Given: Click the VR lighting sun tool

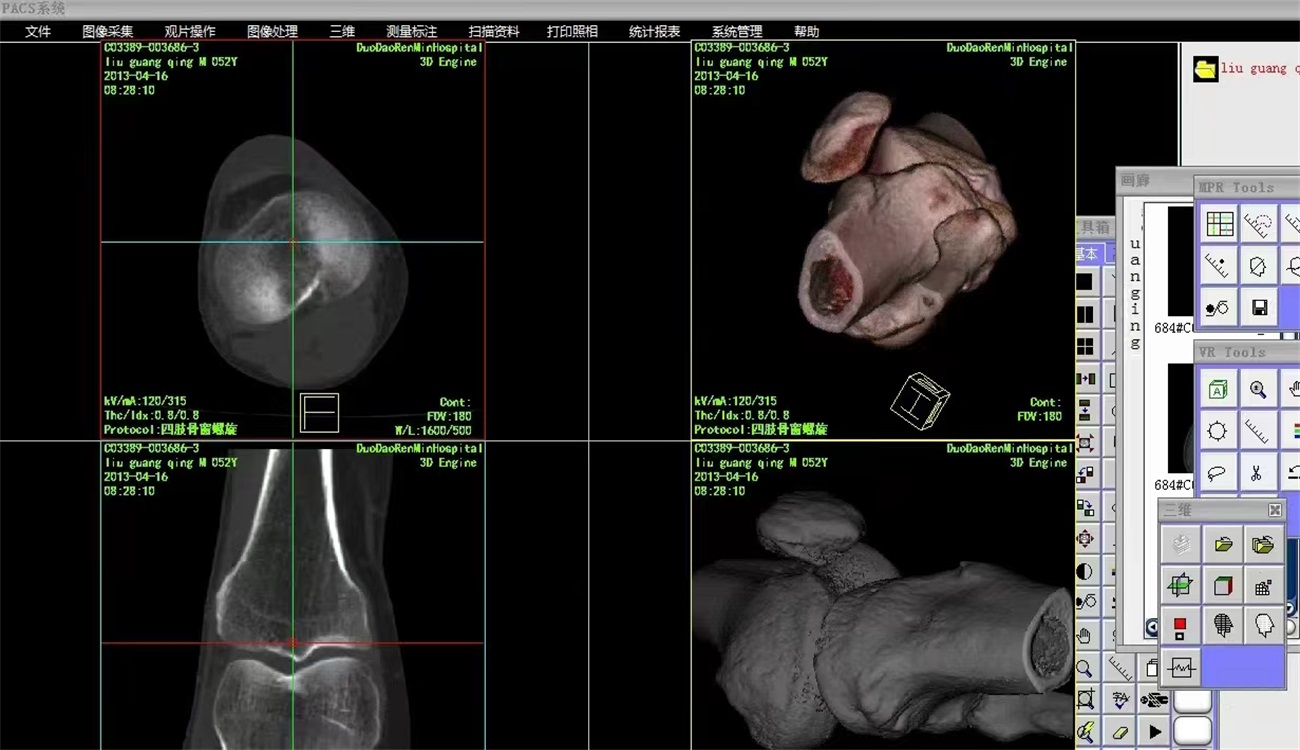Looking at the screenshot, I should [1218, 431].
